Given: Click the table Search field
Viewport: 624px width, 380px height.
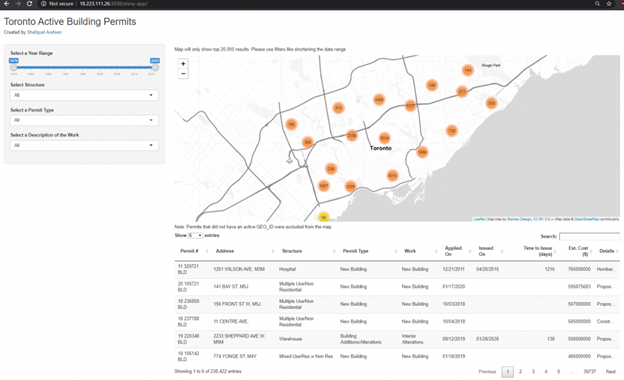Looking at the screenshot, I should coord(589,236).
